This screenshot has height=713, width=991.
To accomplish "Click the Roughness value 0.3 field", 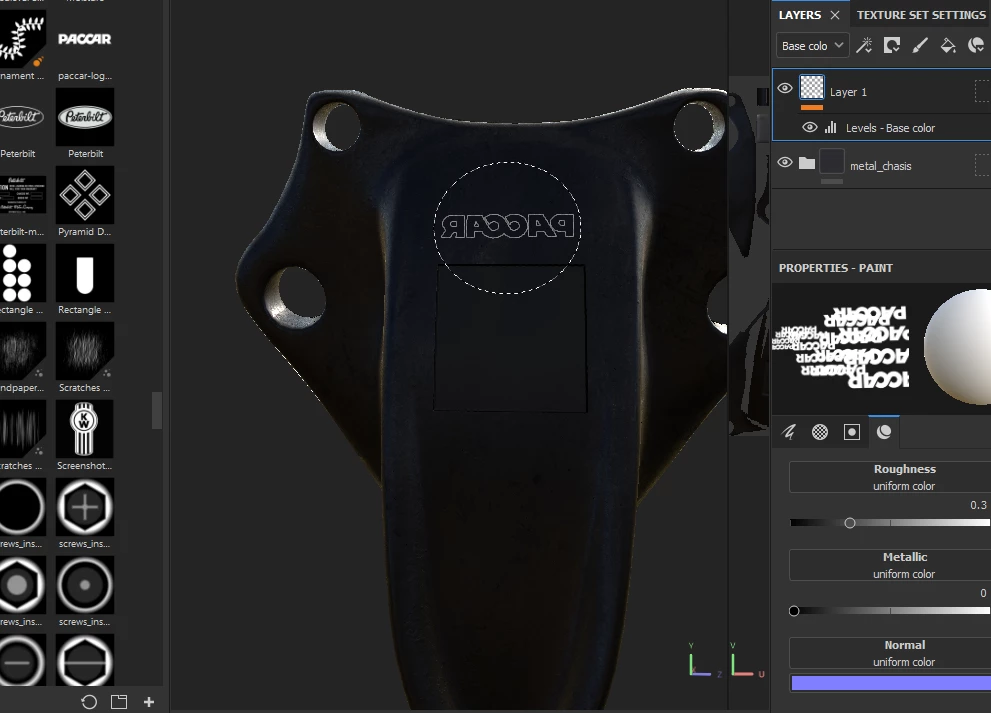I will (978, 505).
